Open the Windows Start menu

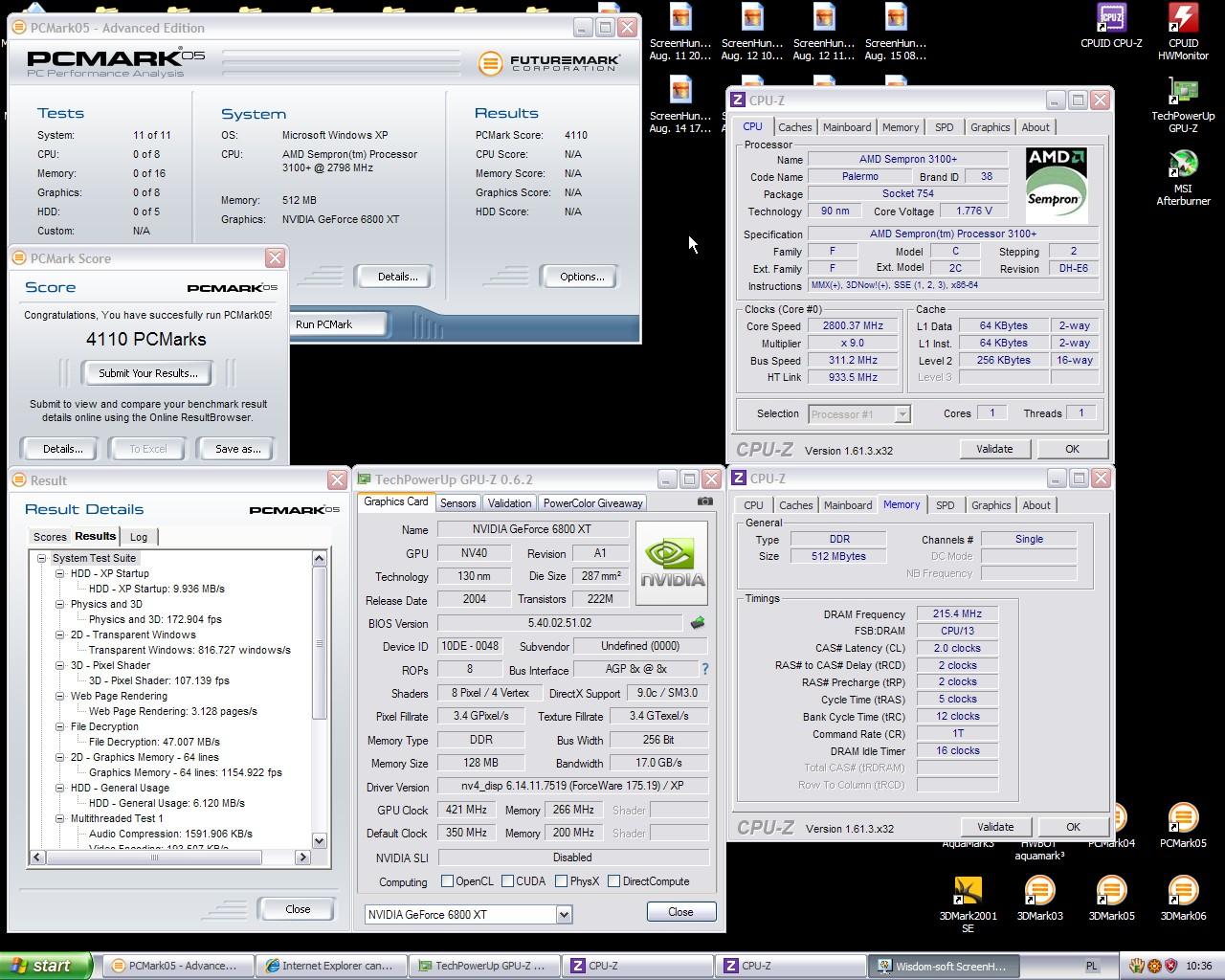tap(47, 966)
